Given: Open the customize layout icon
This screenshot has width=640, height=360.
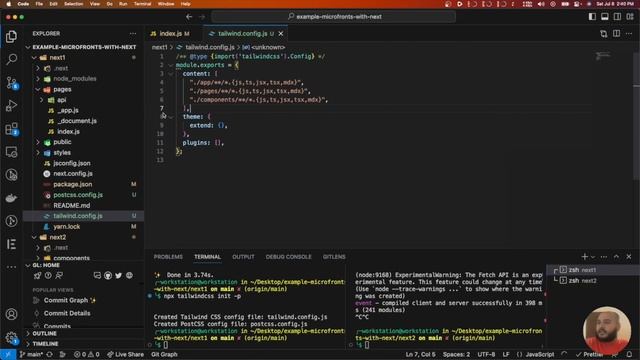Looking at the screenshot, I should 630,17.
